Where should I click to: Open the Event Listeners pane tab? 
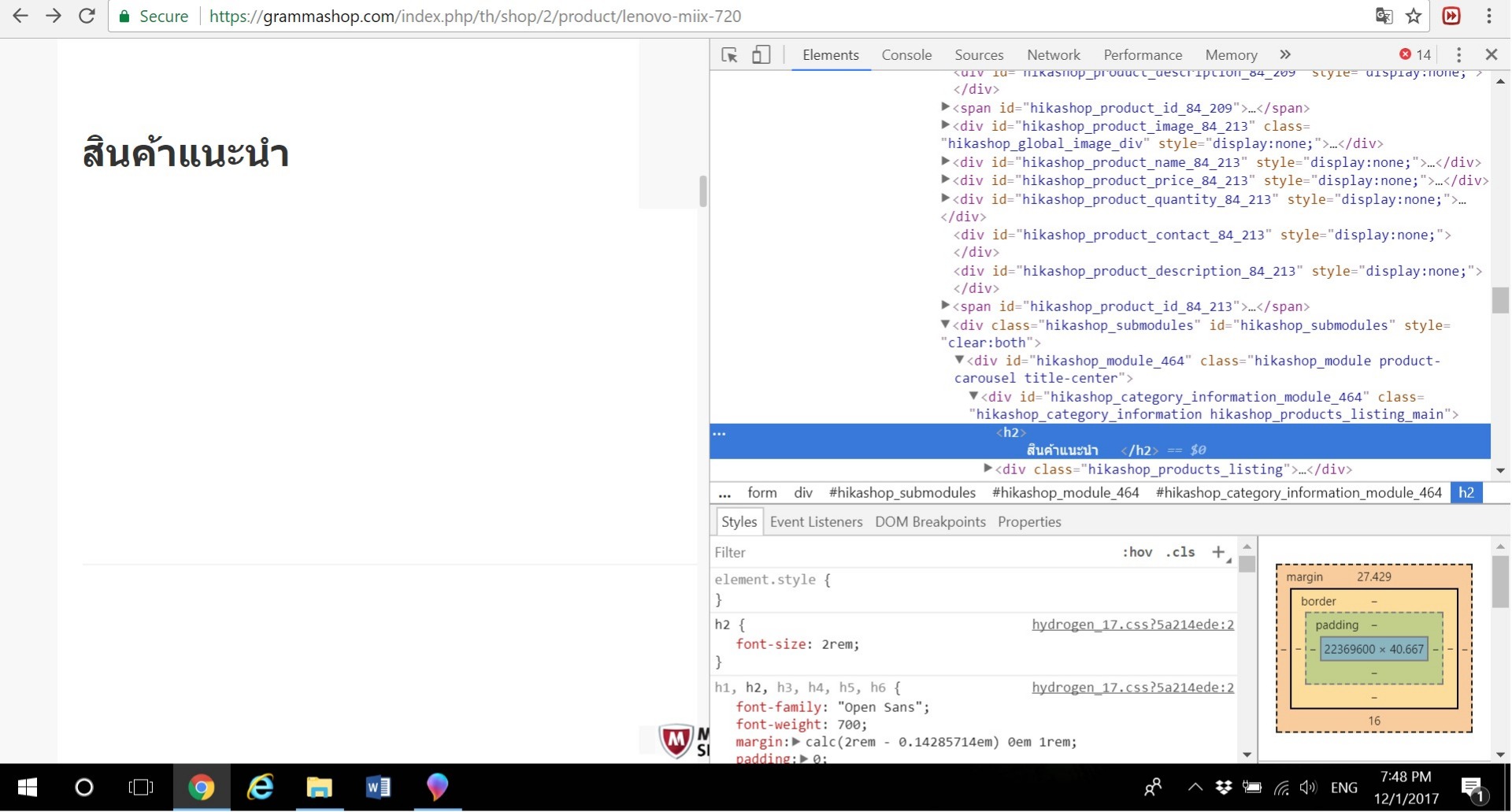pos(816,521)
